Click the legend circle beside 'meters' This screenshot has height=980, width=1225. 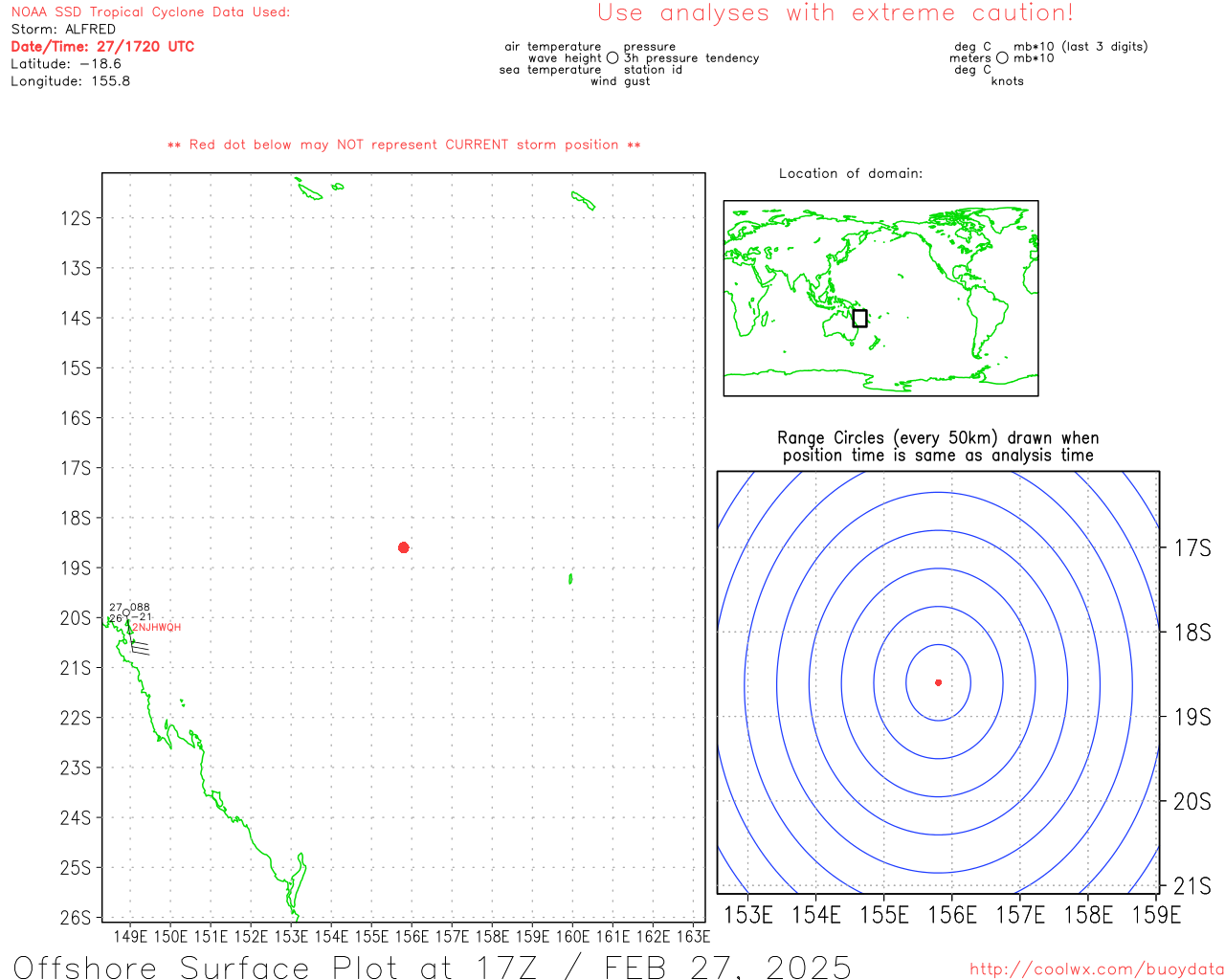pyautogui.click(x=1002, y=58)
